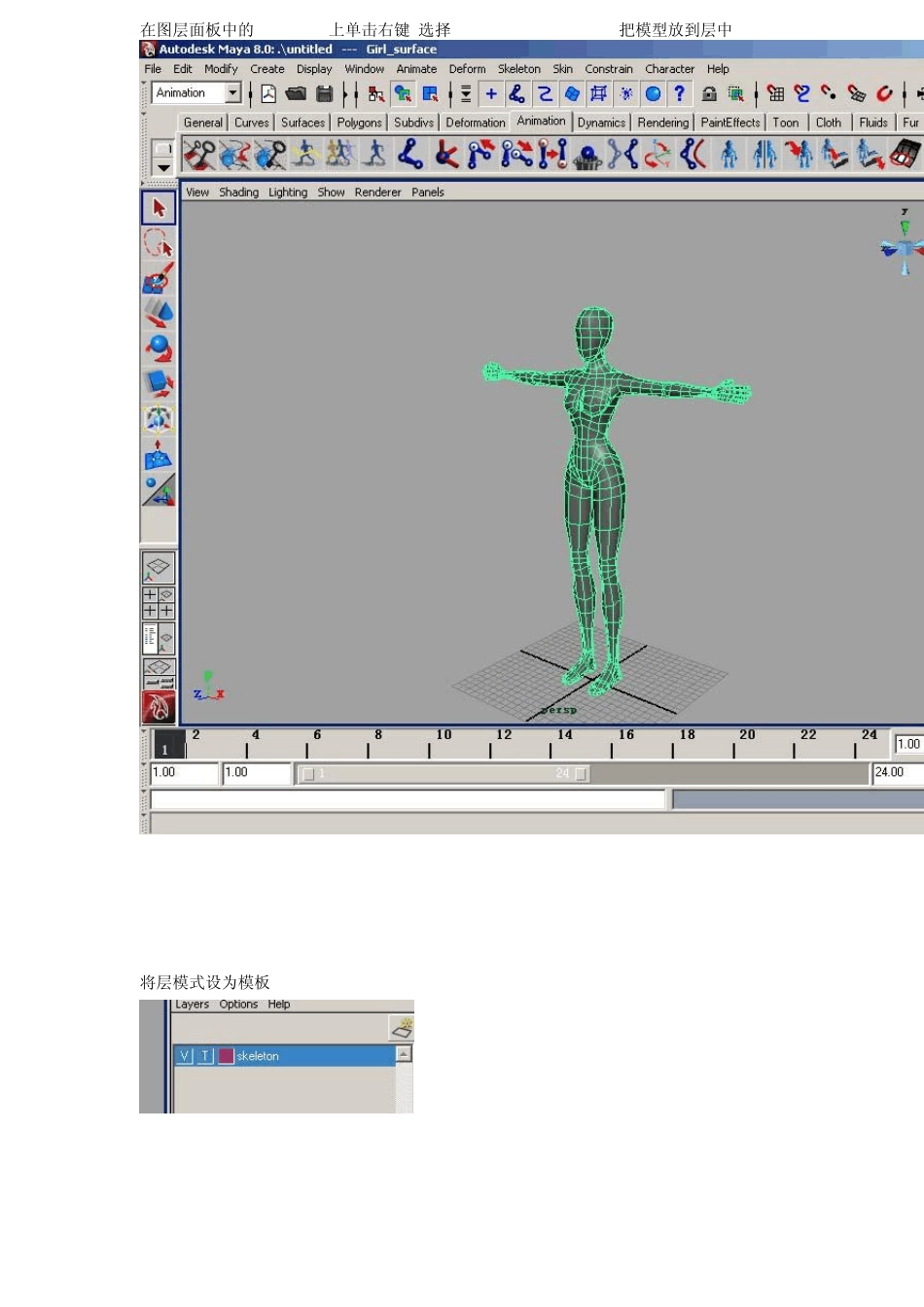This screenshot has height=1307, width=924.
Task: Switch to the Polygons shelf tab
Action: click(x=359, y=123)
